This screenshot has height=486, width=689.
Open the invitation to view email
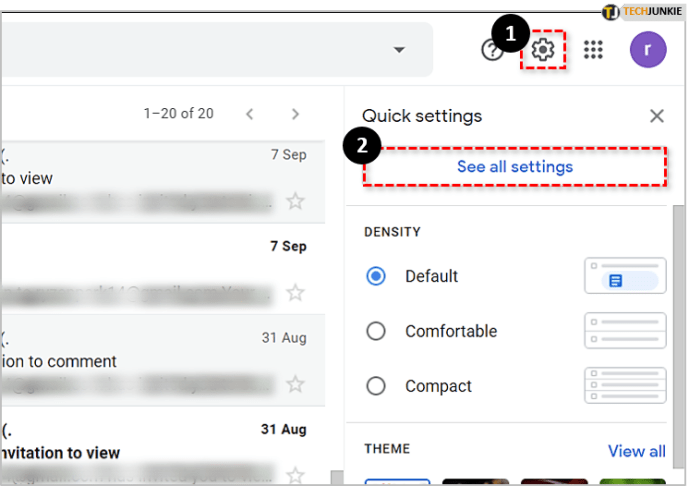163,448
